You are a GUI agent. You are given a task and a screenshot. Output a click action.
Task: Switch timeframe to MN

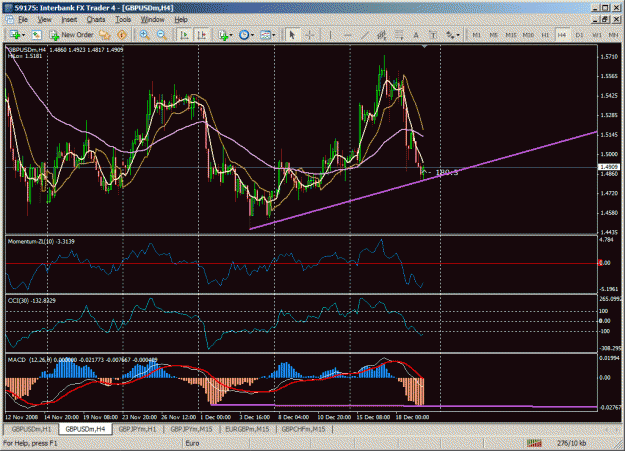(x=613, y=35)
